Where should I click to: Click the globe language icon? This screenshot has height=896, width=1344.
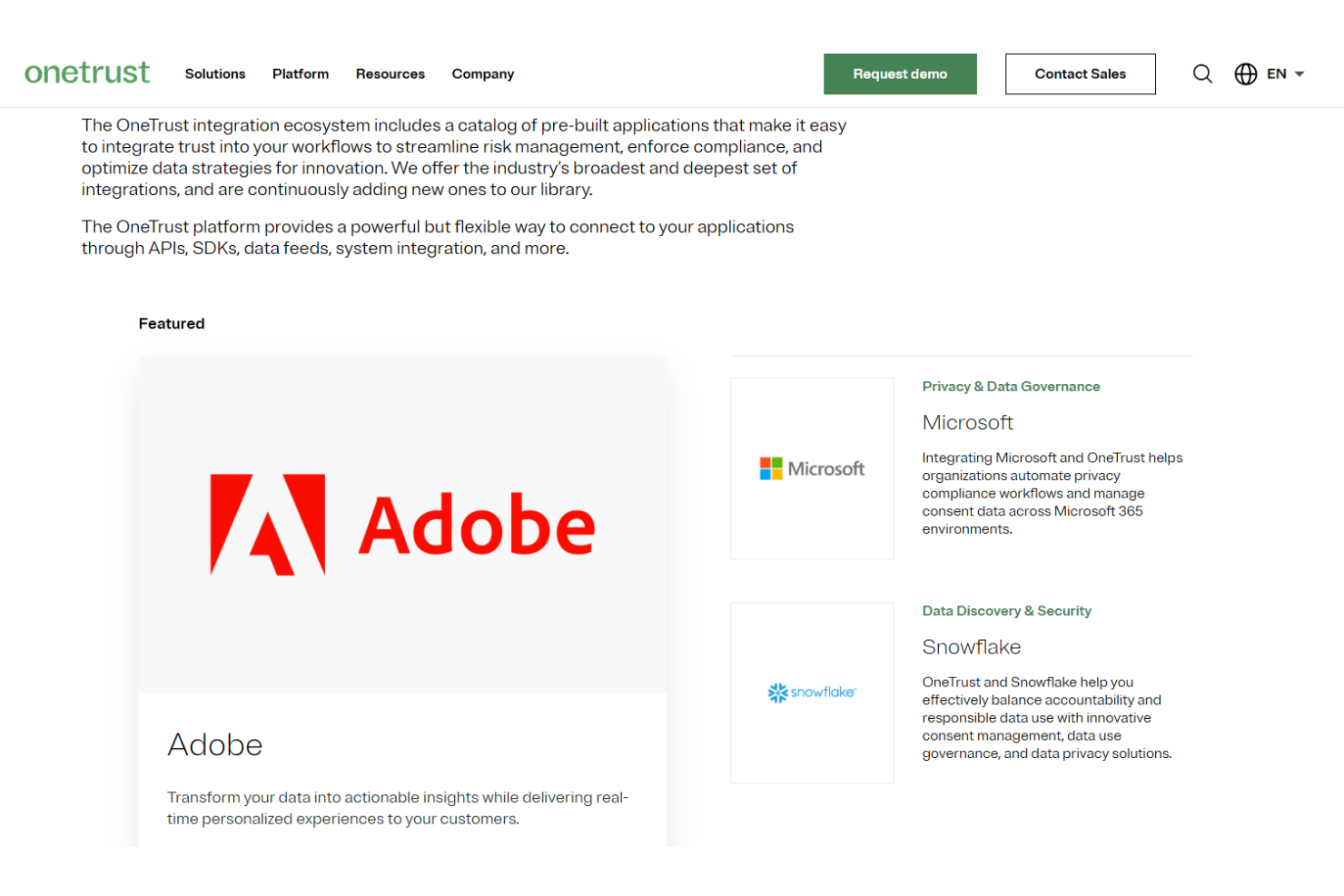click(1245, 74)
